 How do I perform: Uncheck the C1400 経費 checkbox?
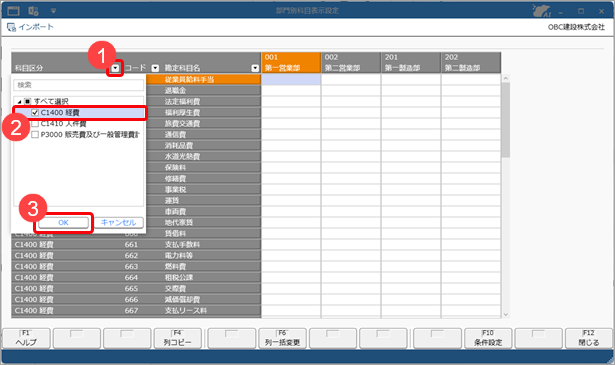[35, 113]
